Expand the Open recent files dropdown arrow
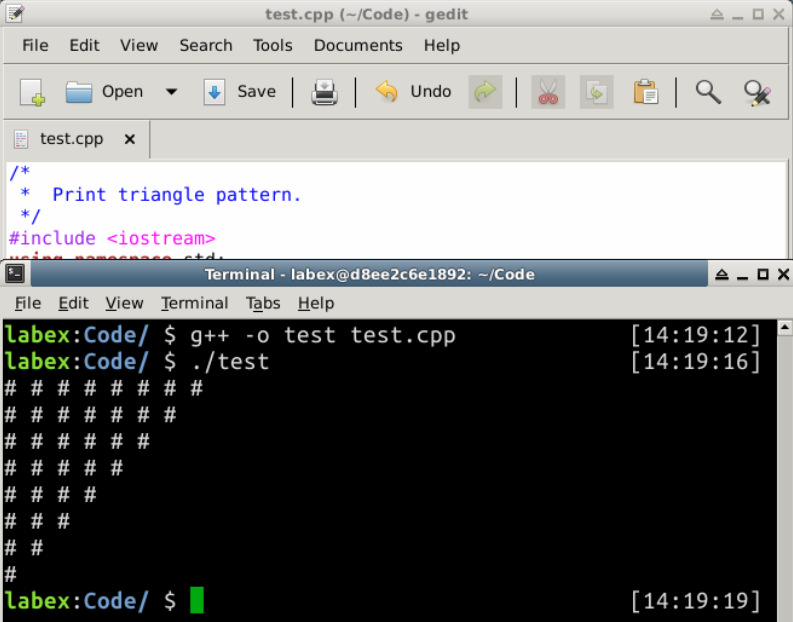Screen dimensions: 793x622 [x=171, y=92]
